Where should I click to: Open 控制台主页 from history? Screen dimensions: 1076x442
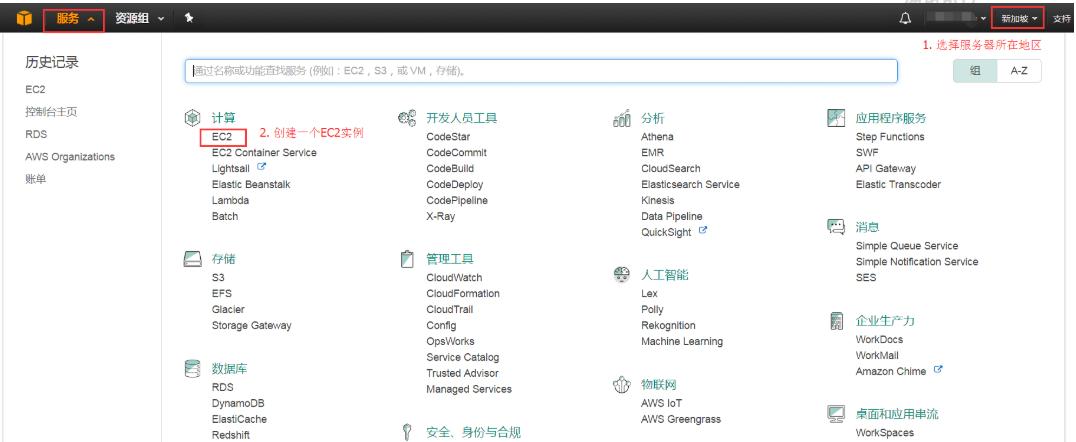[x=51, y=112]
